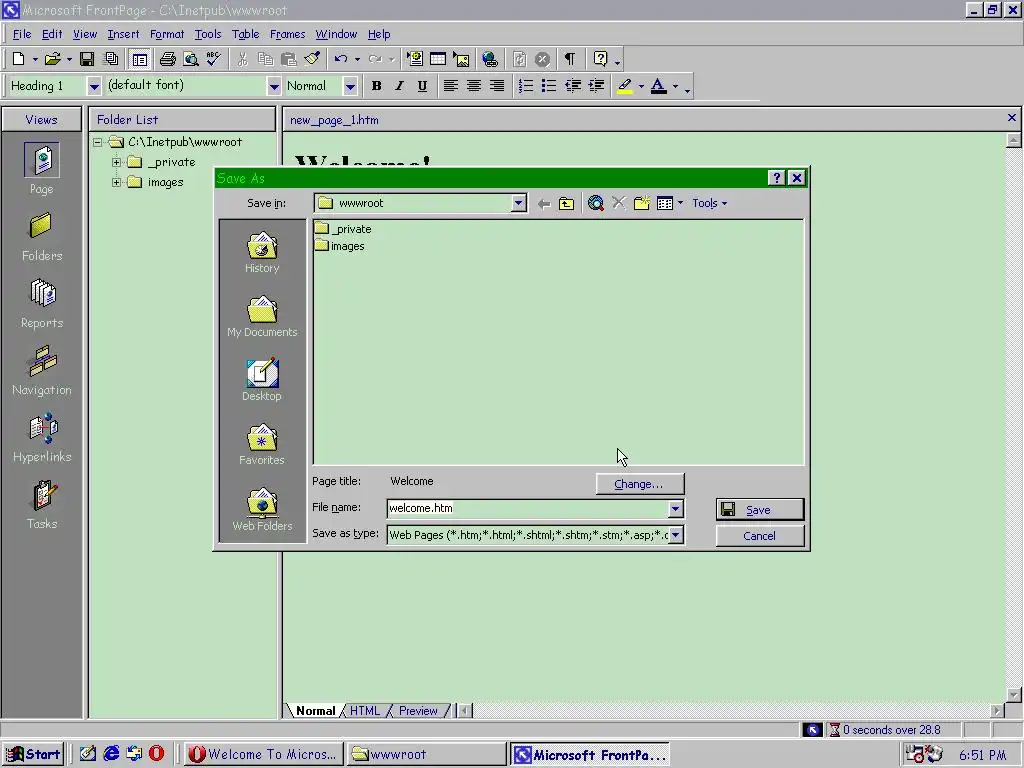The height and width of the screenshot is (768, 1024).
Task: Apply the Font Color button
Action: coord(659,86)
